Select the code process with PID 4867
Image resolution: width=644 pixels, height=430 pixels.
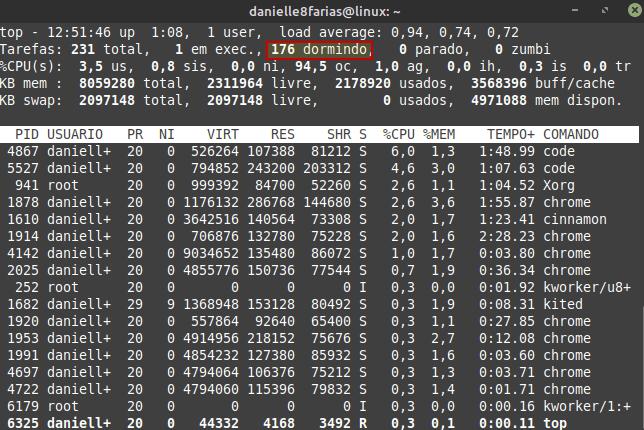(320, 151)
